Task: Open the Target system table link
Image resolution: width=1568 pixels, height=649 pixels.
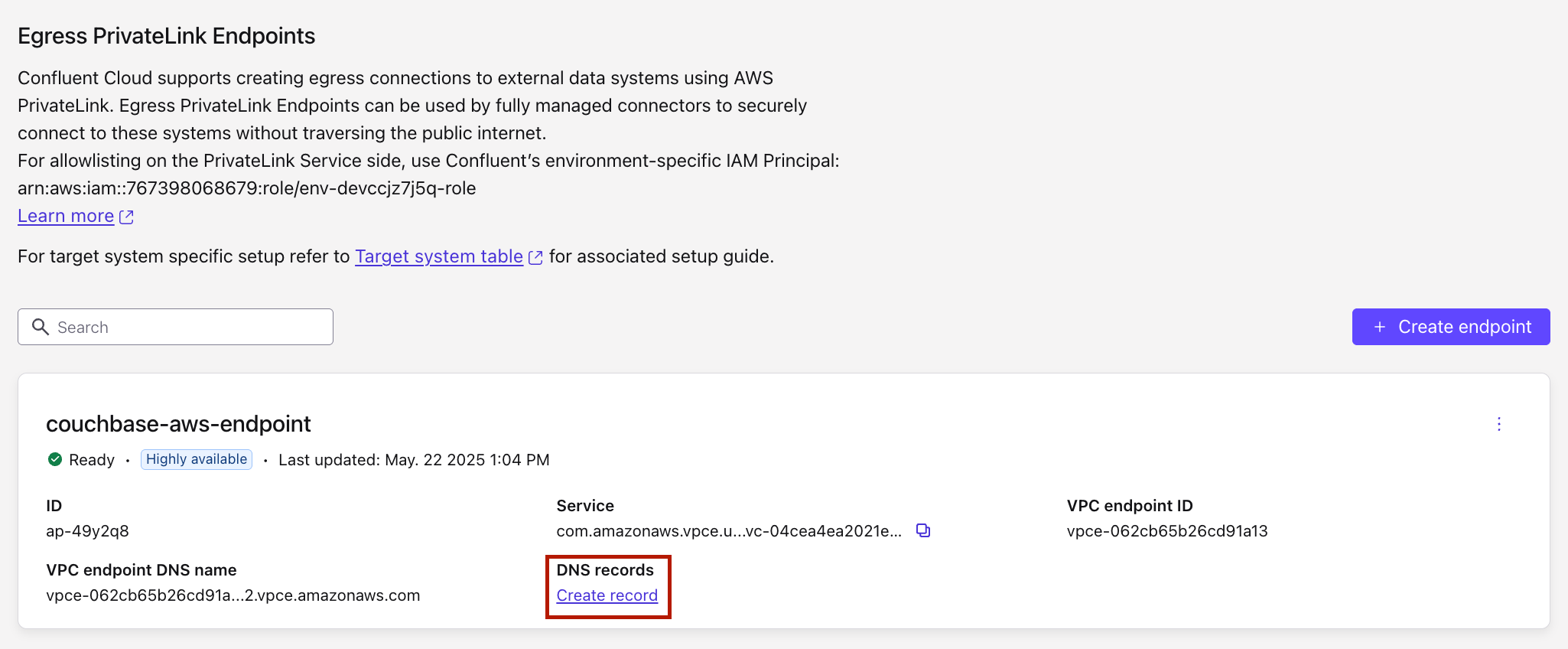Action: (438, 256)
